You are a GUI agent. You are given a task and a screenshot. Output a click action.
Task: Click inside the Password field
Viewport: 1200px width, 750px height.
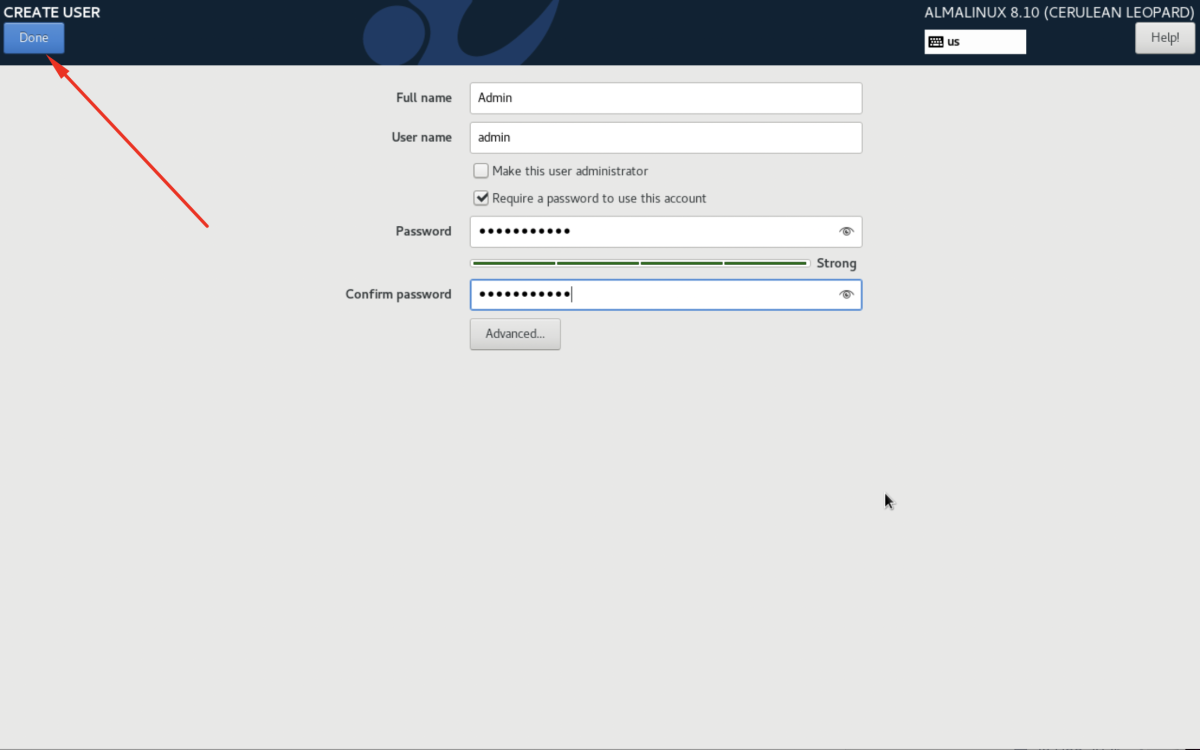tap(650, 232)
